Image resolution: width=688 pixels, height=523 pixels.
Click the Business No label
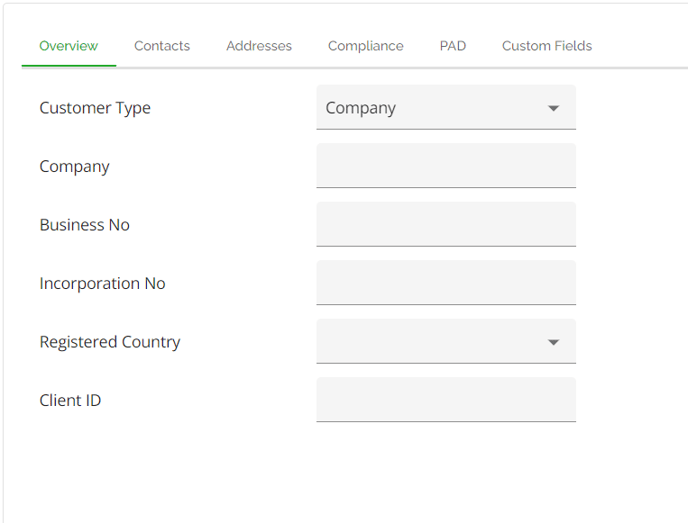coord(84,225)
